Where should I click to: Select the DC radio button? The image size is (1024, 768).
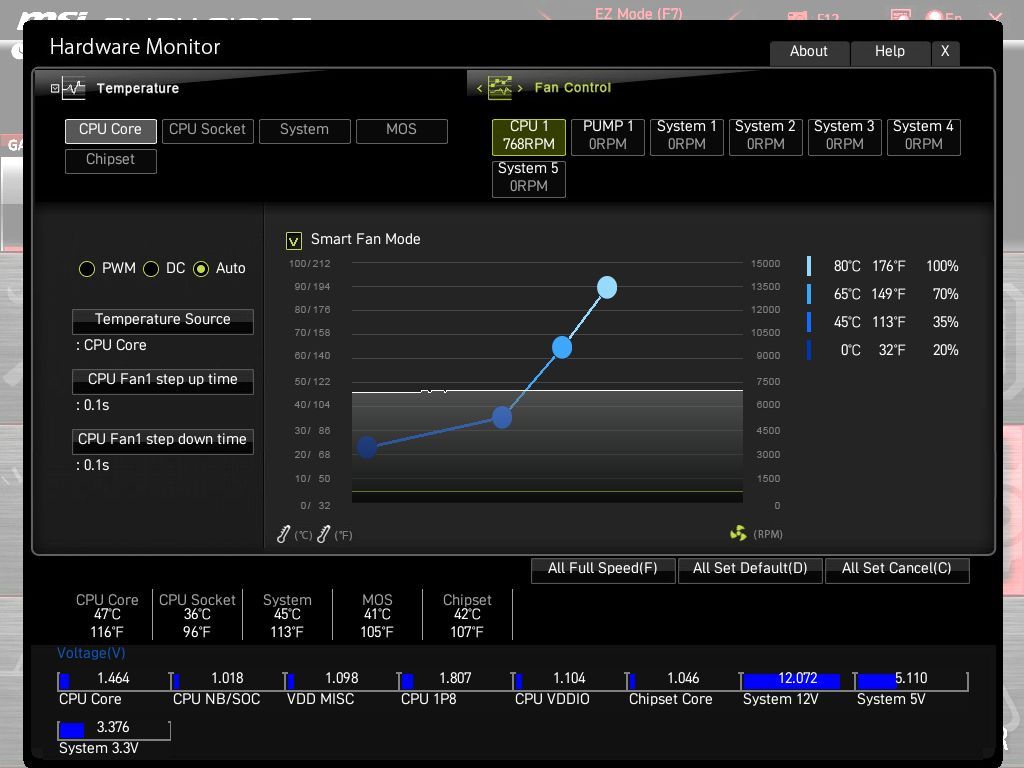click(151, 268)
